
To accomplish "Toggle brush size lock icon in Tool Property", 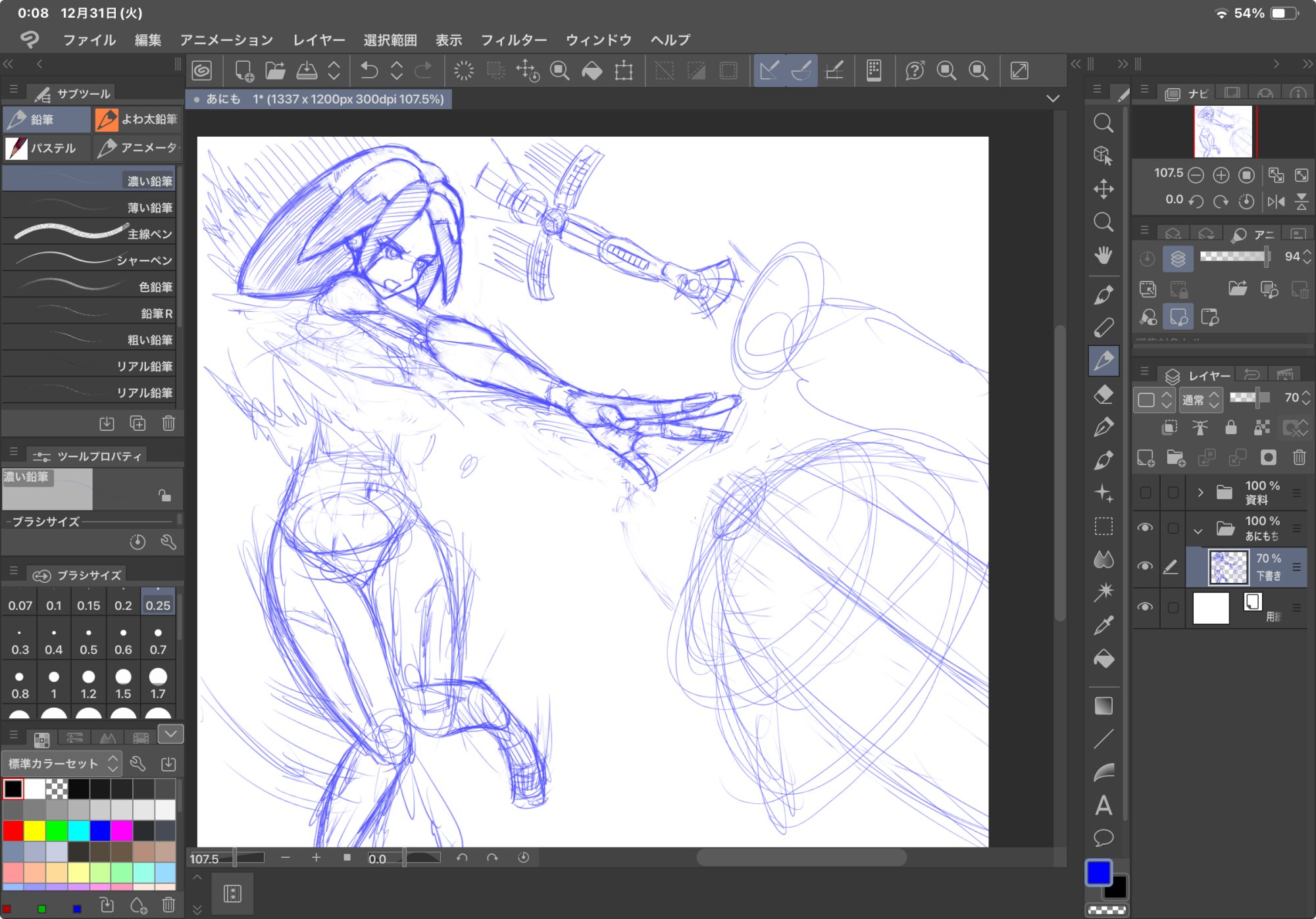I will 164,495.
